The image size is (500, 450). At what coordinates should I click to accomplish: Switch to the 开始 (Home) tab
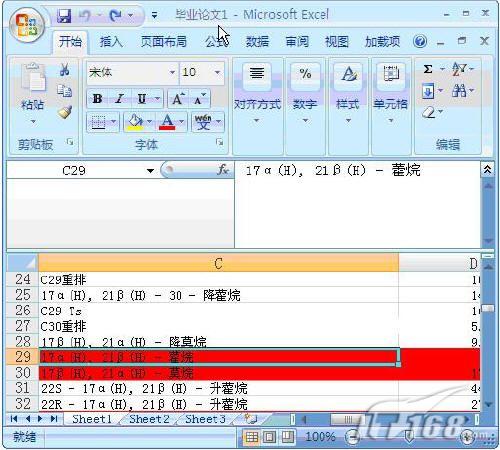pos(70,42)
